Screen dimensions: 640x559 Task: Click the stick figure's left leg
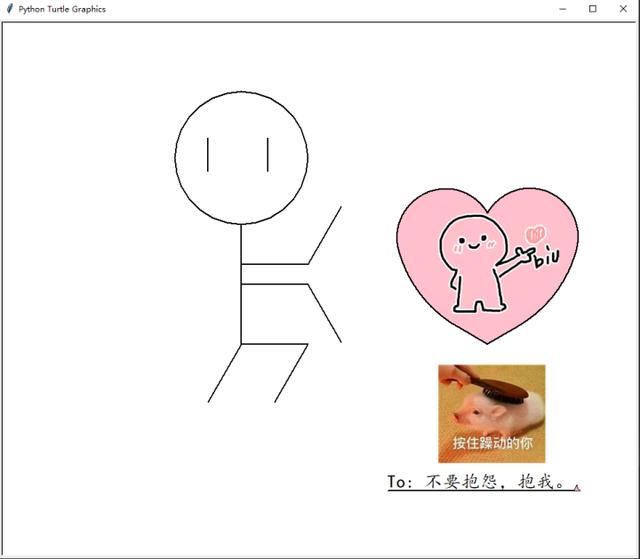click(224, 373)
